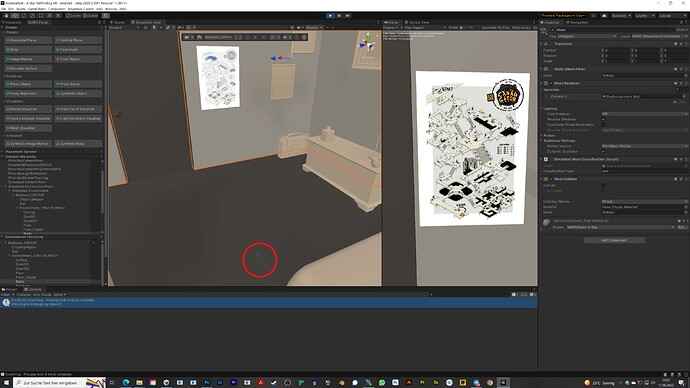
Task: Select the Rotate tool in Unity's toolbar
Action: pos(24,15)
